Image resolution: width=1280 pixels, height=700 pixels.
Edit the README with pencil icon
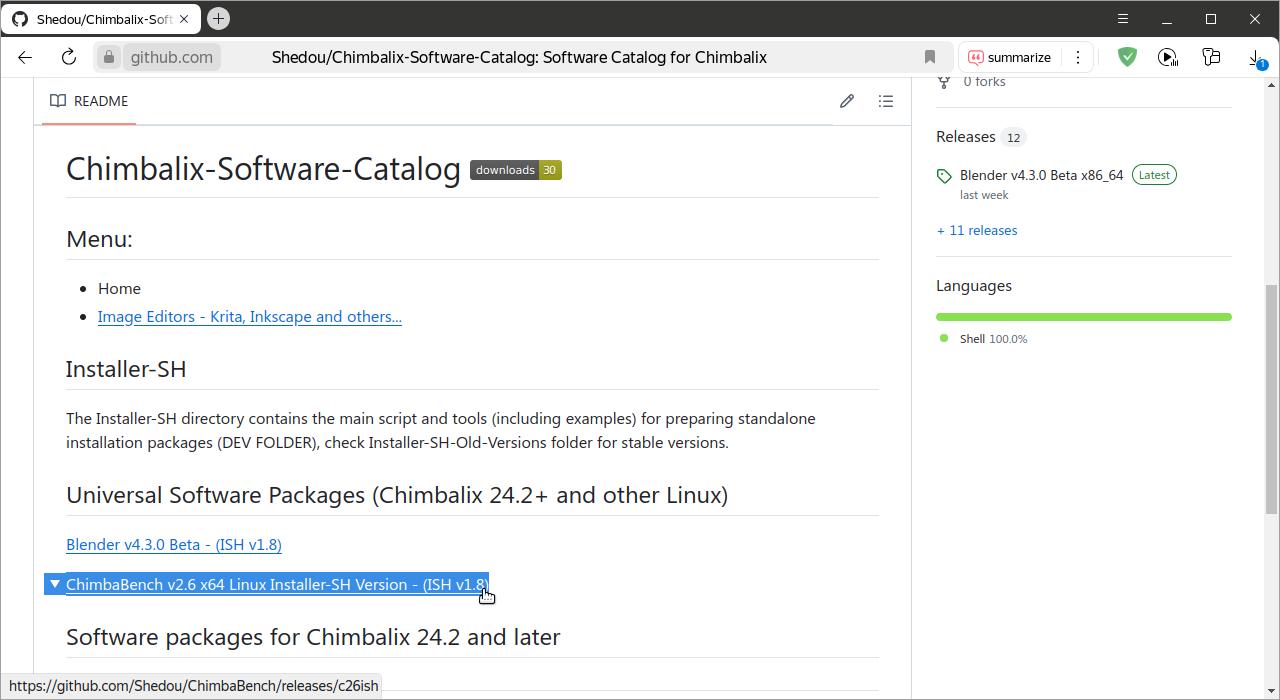coord(847,101)
